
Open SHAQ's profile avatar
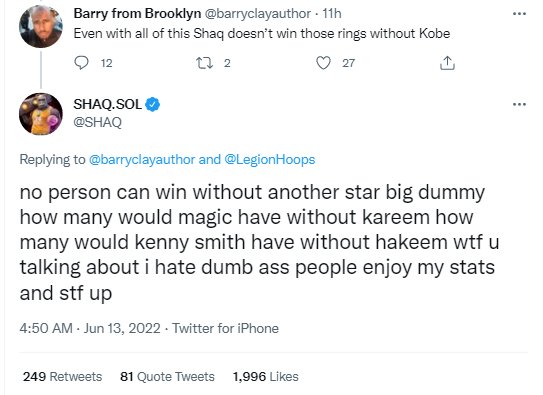(41, 114)
